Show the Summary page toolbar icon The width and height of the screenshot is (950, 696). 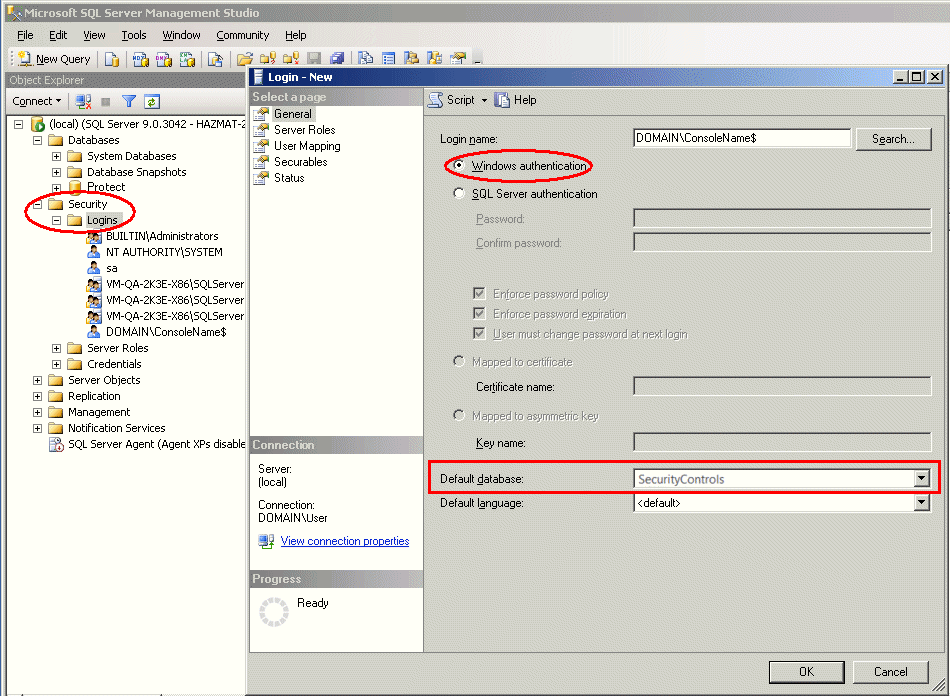pyautogui.click(x=388, y=59)
